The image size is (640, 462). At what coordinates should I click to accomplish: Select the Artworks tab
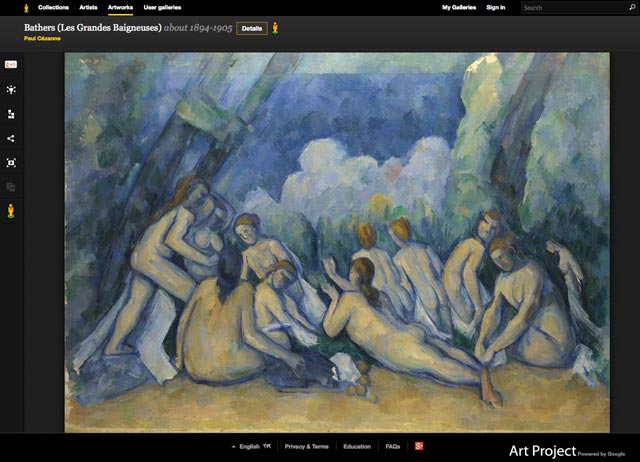(x=120, y=7)
